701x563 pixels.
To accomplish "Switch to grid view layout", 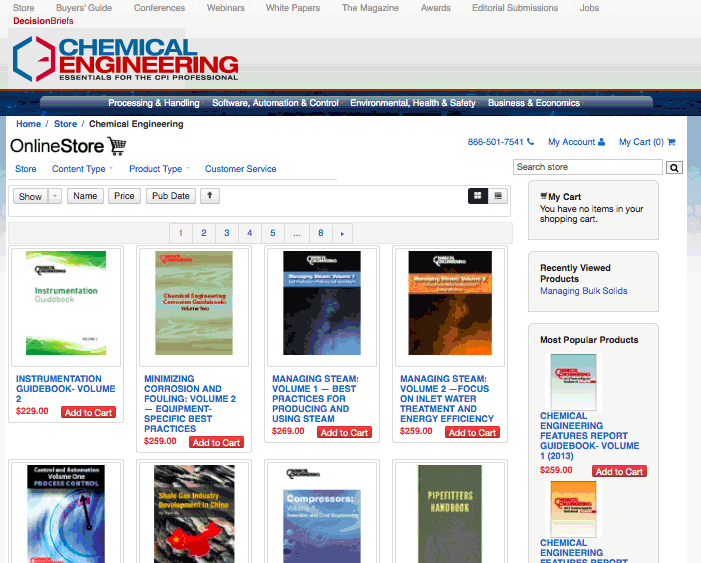I will click(477, 196).
